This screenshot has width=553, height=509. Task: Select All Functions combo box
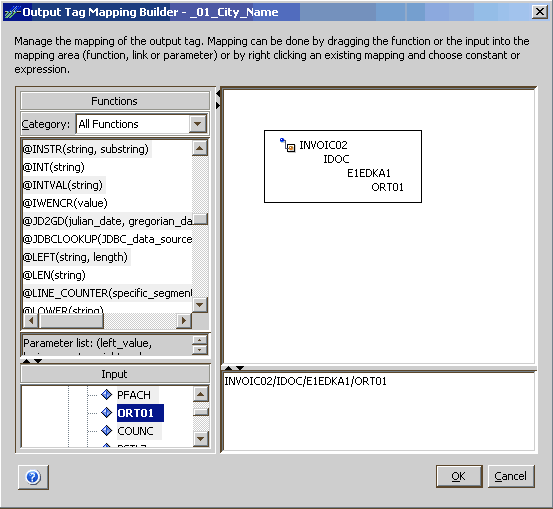(141, 124)
